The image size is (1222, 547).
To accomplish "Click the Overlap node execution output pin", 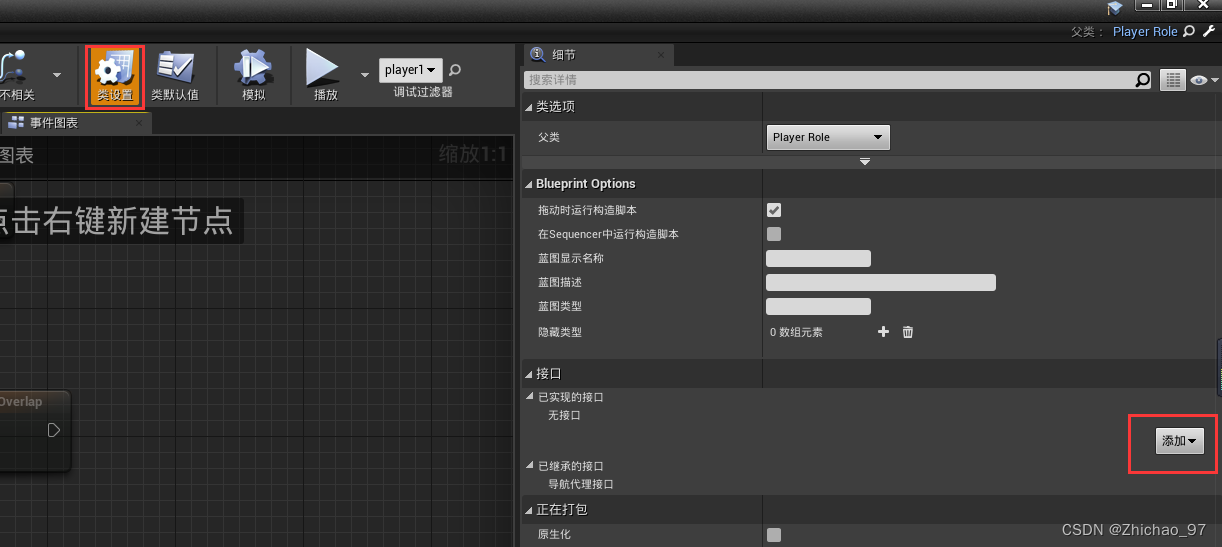I will 54,430.
